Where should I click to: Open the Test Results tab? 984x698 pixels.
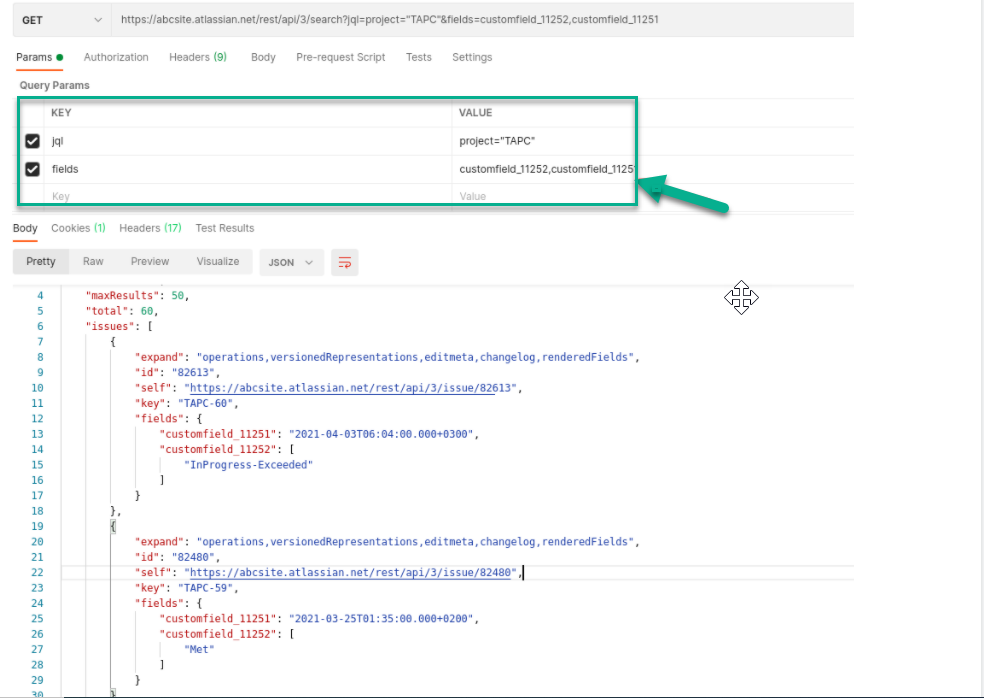[225, 228]
